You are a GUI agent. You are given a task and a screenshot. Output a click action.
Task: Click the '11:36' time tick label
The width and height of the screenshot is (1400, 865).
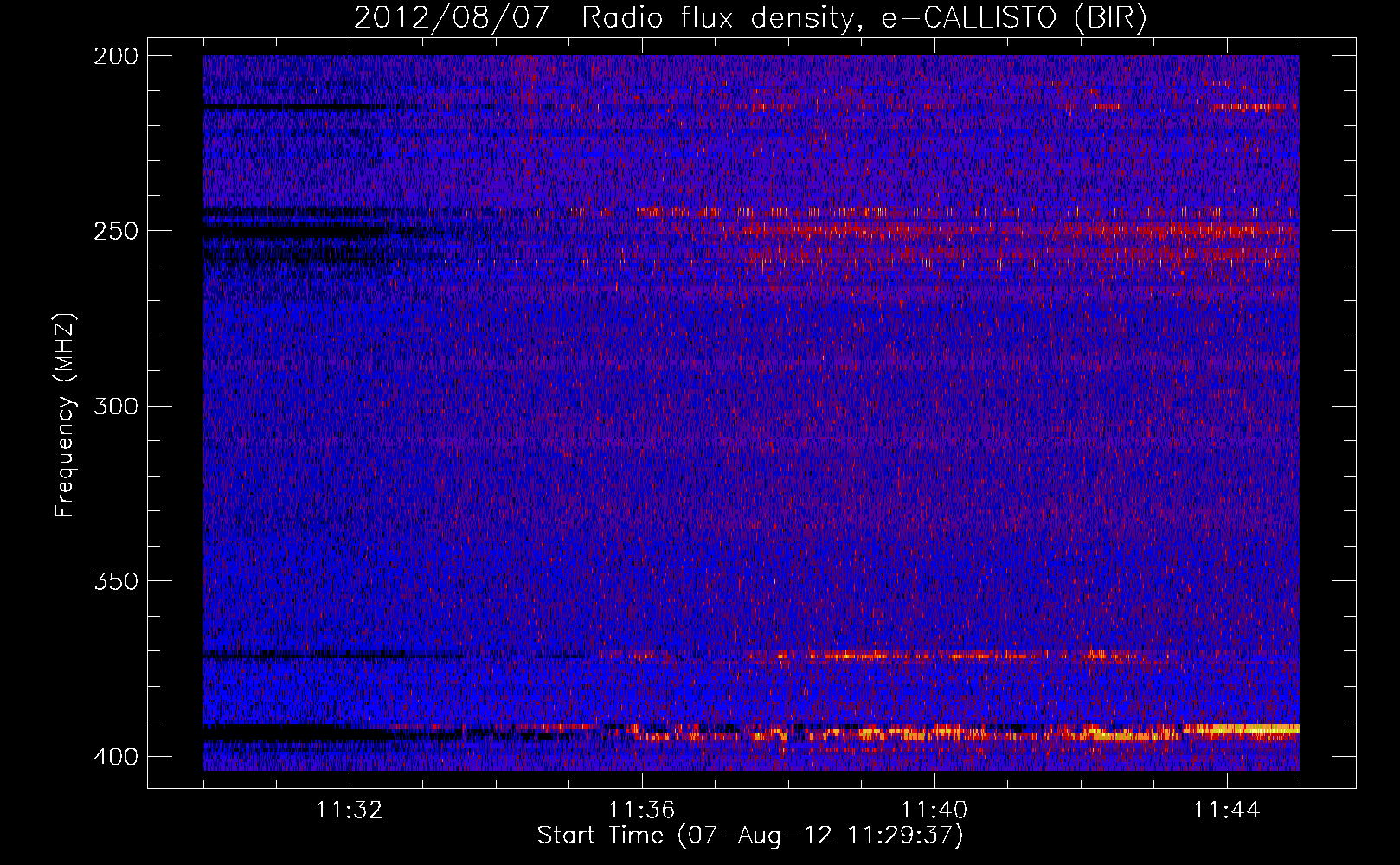(x=642, y=810)
